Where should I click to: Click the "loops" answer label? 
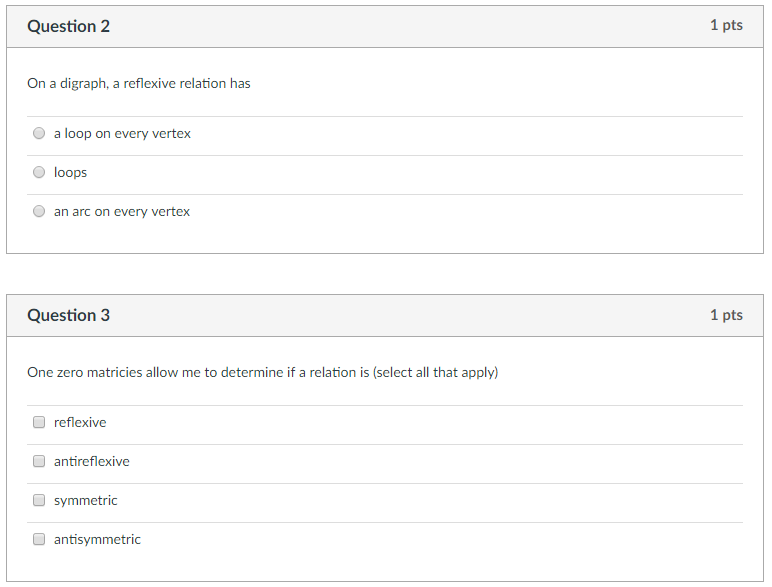(70, 172)
